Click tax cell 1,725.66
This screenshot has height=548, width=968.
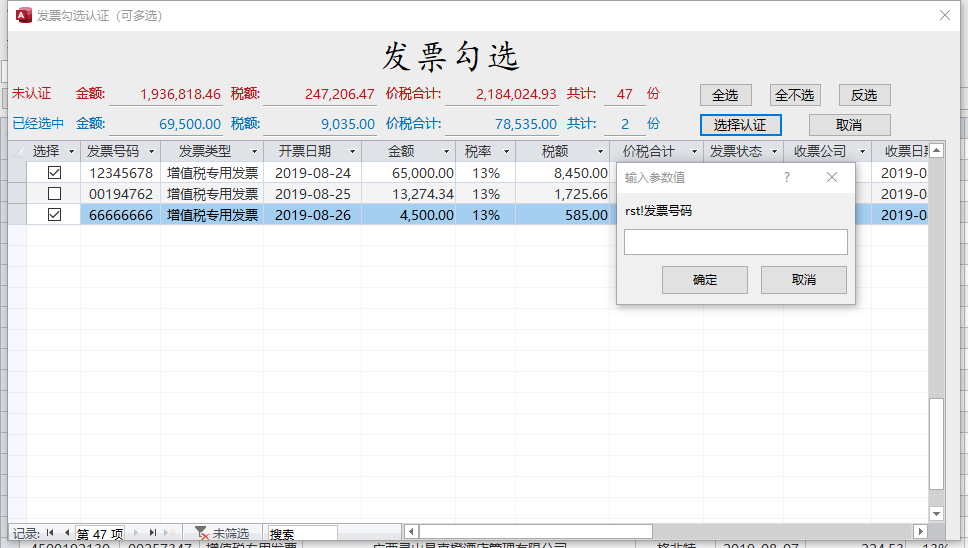pos(562,194)
